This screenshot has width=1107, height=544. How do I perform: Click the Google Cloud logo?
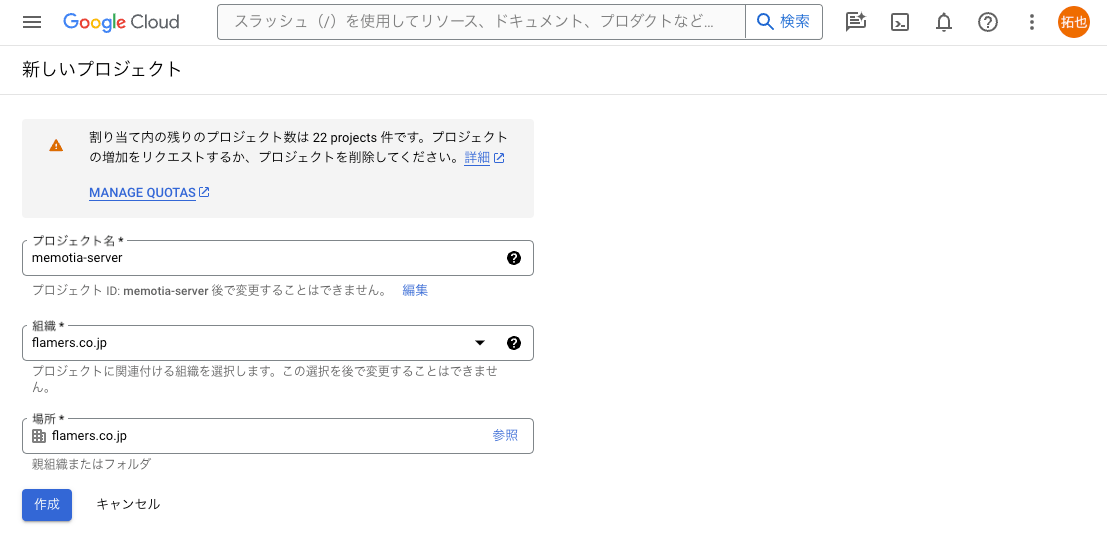tap(121, 22)
